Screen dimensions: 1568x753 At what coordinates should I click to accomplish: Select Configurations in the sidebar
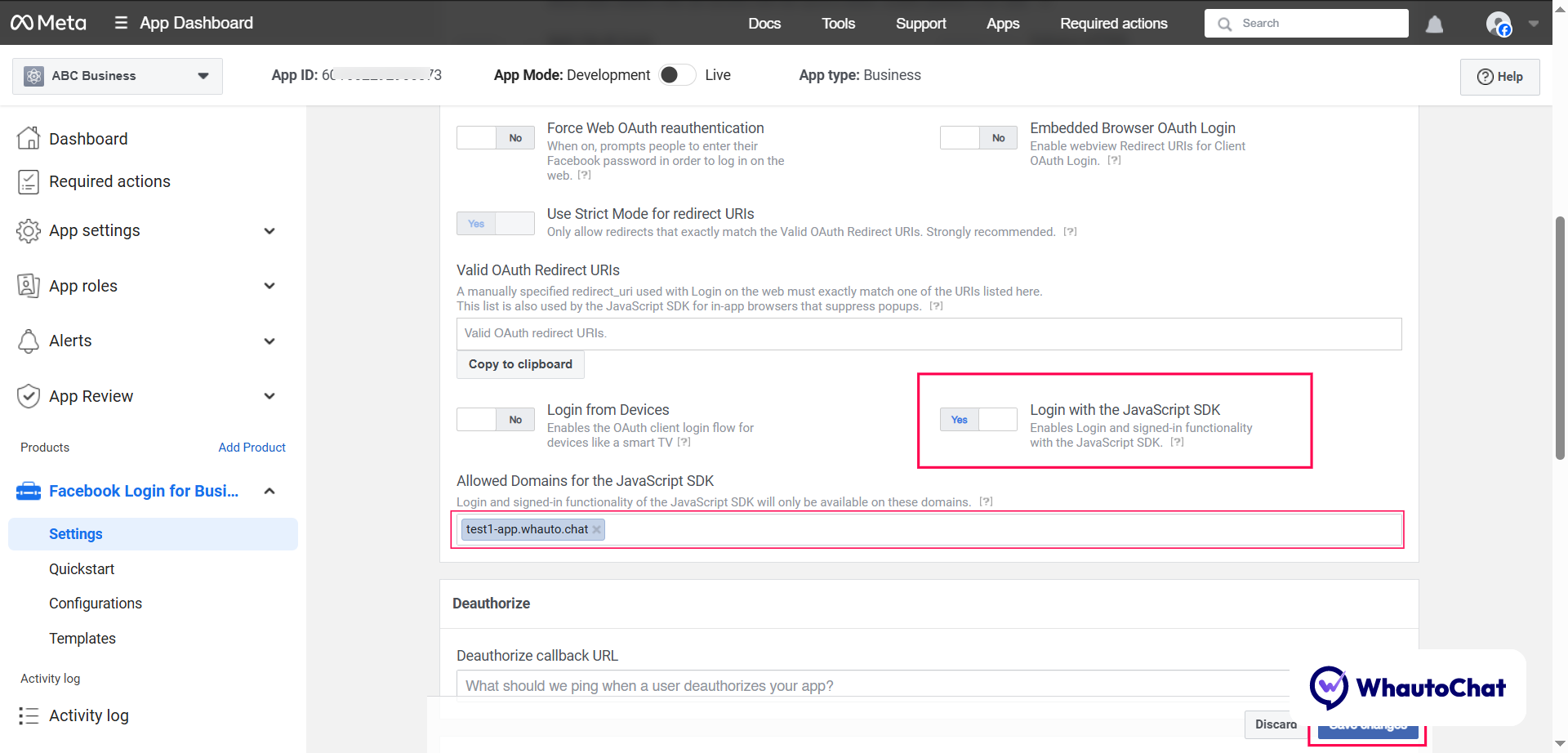click(x=96, y=604)
